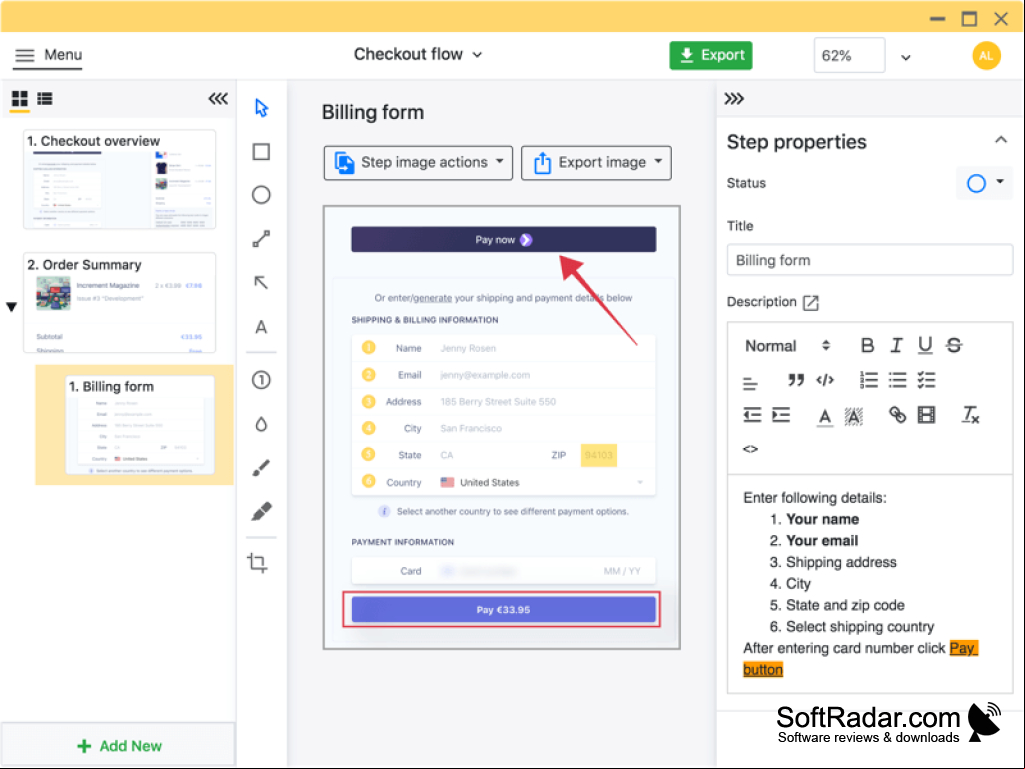Toggle HTML source view
This screenshot has width=1025, height=769.
tap(750, 449)
